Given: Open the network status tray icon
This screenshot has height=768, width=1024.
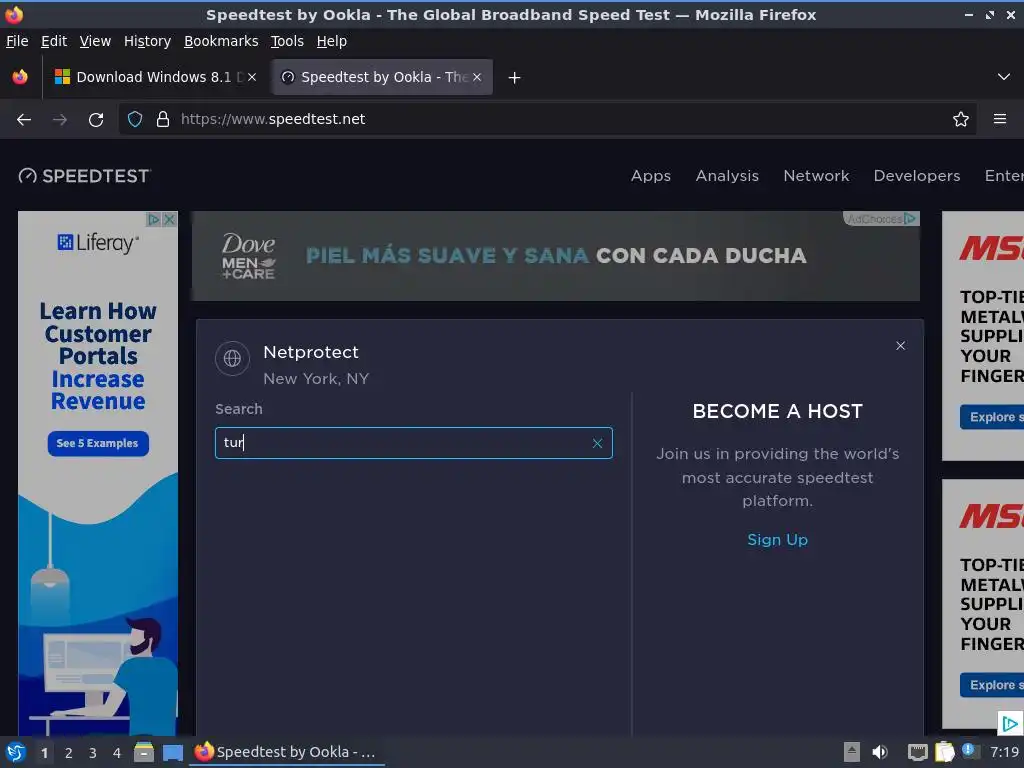Looking at the screenshot, I should click(x=918, y=753).
